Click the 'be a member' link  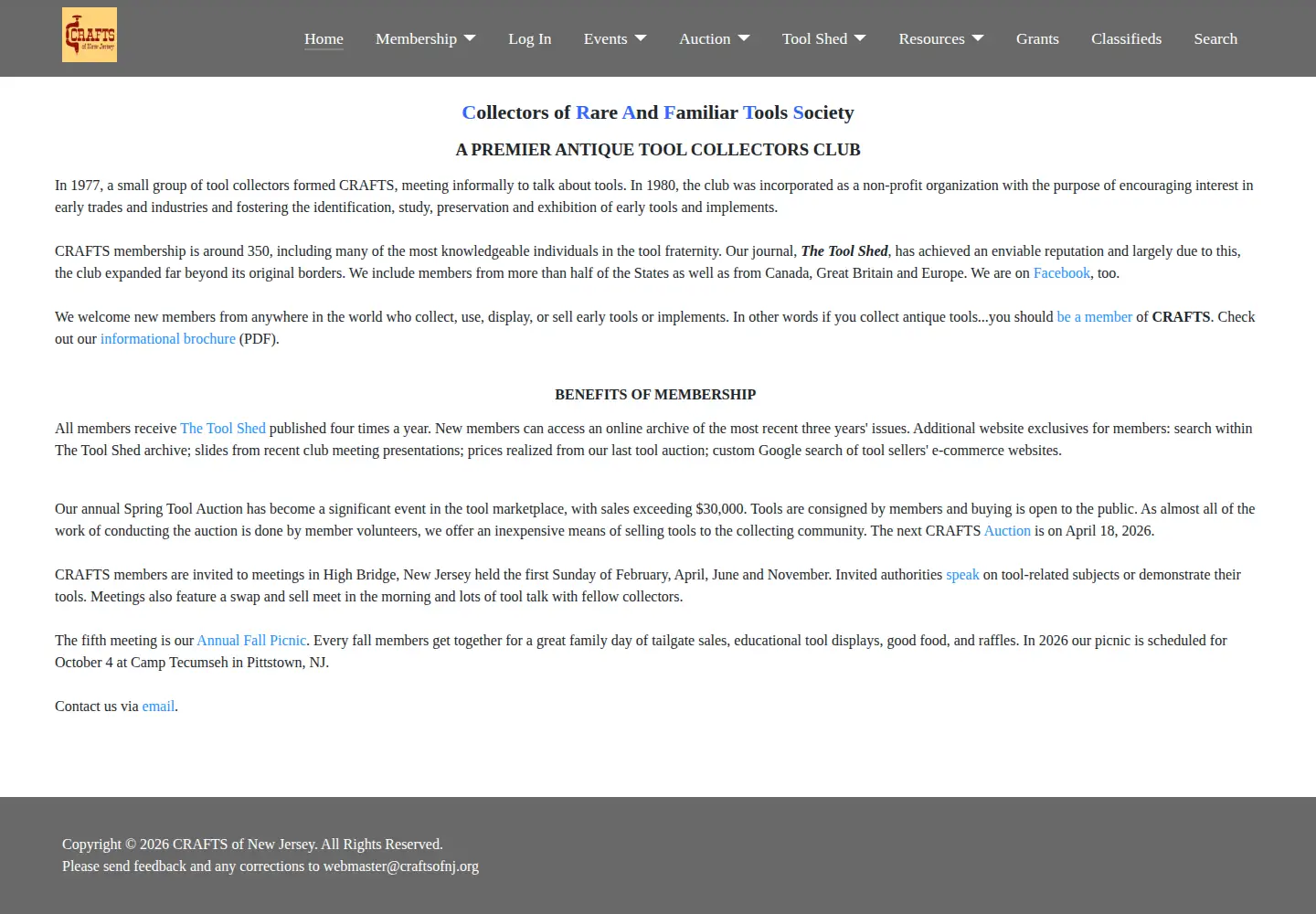tap(1095, 317)
